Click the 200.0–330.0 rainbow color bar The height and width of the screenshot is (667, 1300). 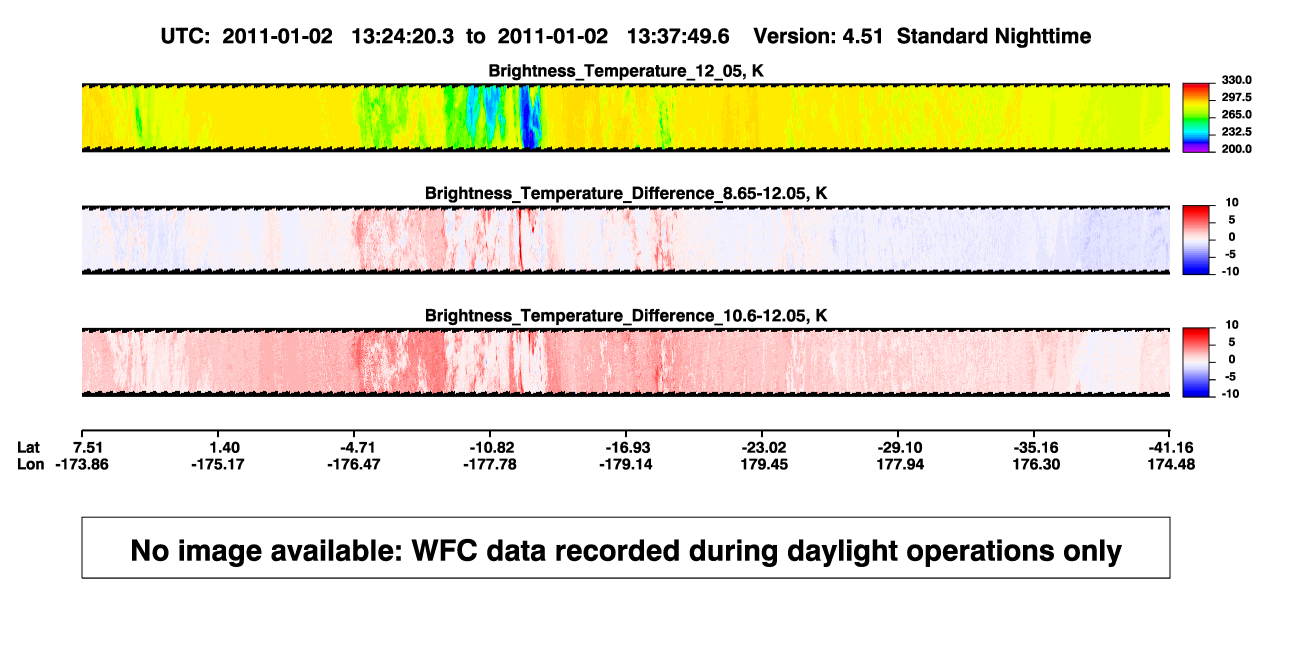[x=1197, y=118]
